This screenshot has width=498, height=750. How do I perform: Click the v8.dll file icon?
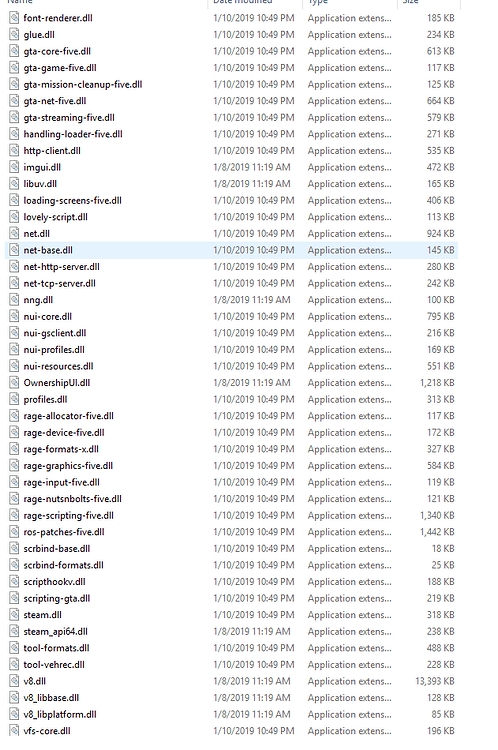pyautogui.click(x=14, y=682)
